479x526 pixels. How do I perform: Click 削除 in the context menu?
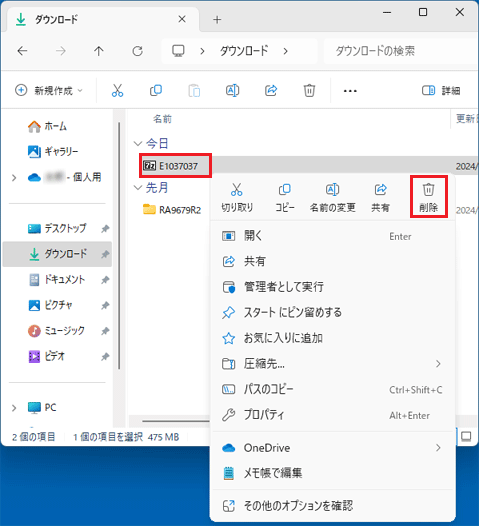[x=428, y=198]
